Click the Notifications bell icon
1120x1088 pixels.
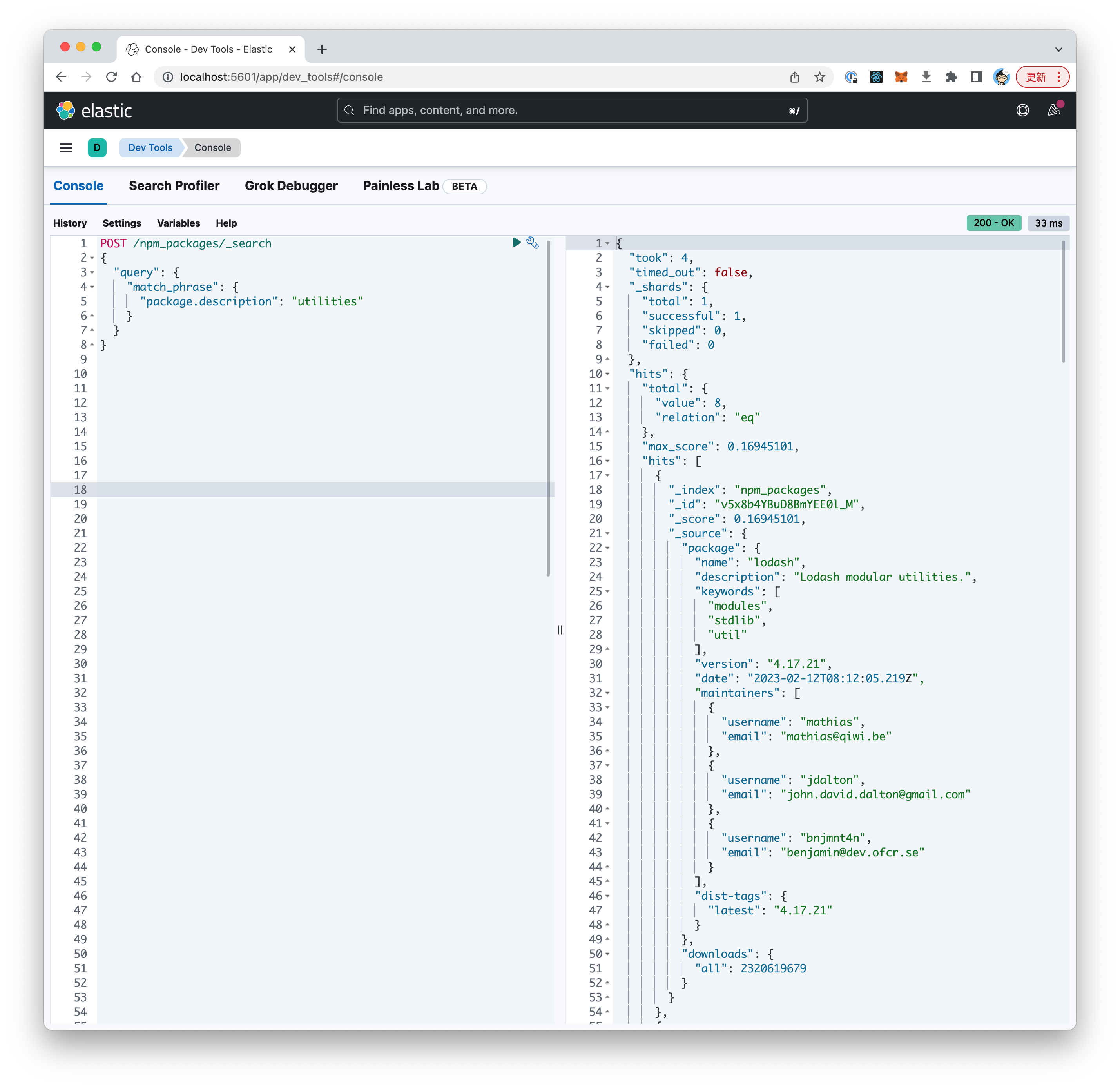1055,110
